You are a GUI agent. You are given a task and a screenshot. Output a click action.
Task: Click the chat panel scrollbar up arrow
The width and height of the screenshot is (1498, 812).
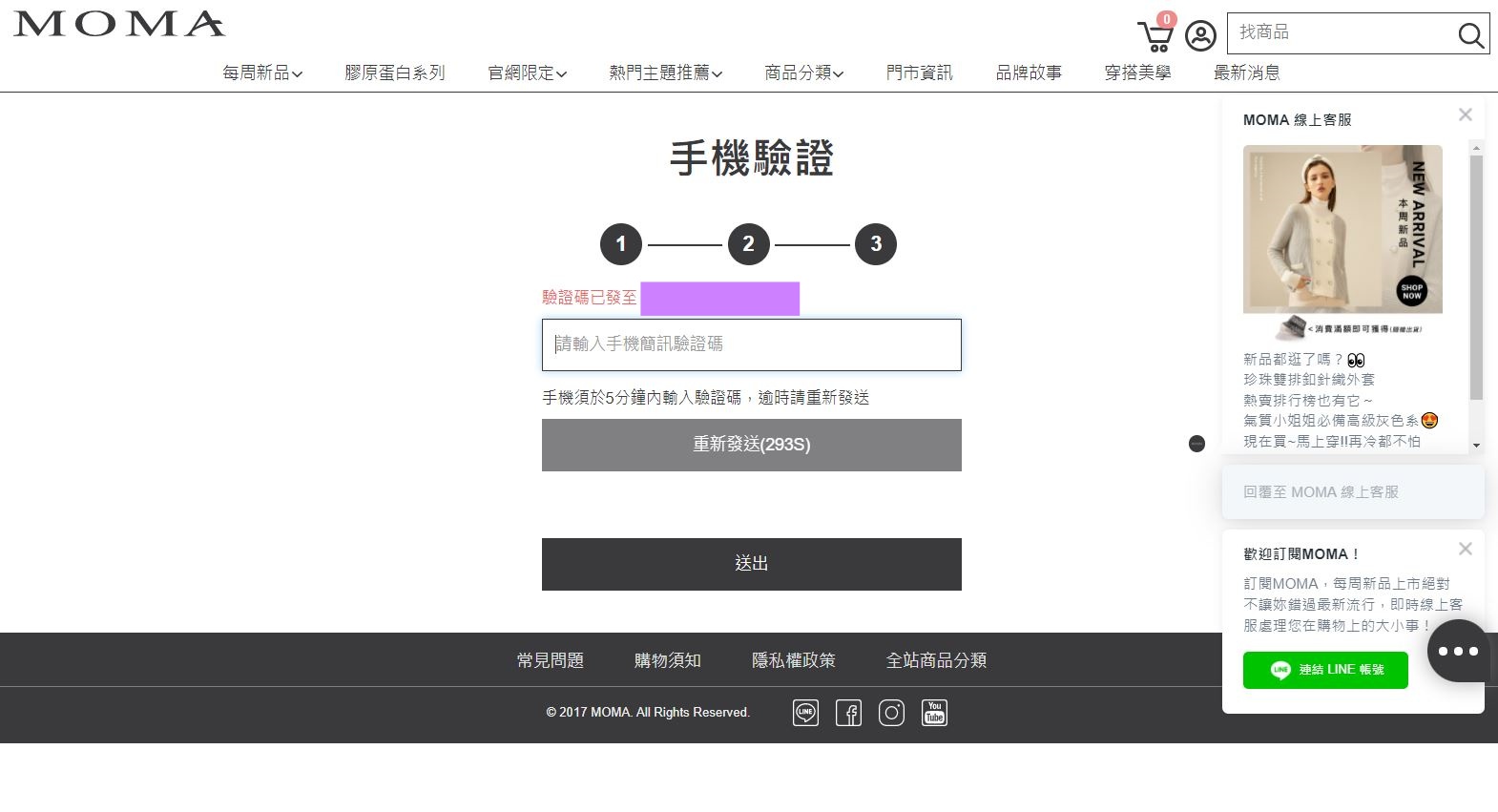(x=1476, y=147)
